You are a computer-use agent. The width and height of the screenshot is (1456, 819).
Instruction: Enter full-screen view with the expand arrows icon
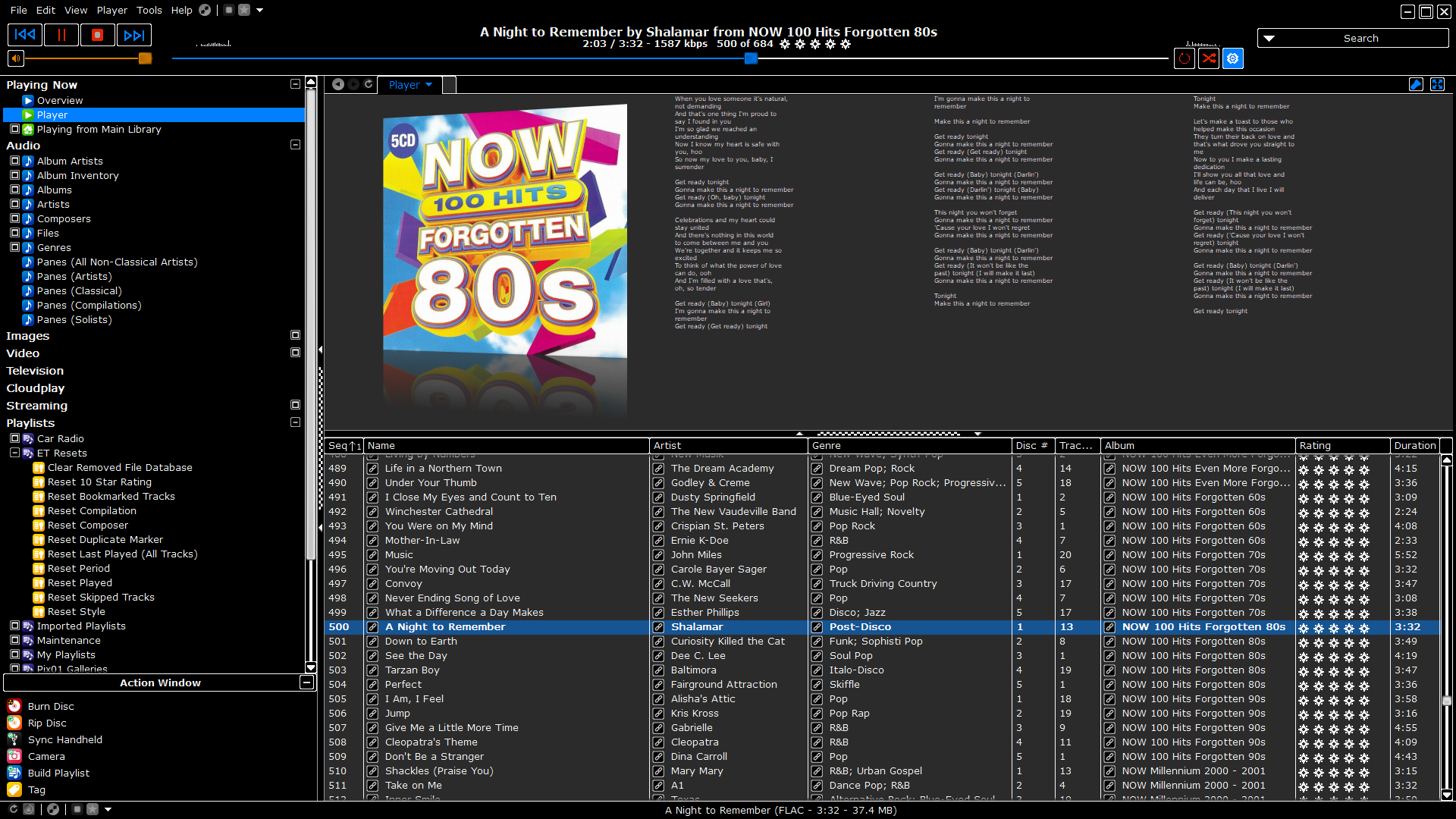click(1437, 85)
